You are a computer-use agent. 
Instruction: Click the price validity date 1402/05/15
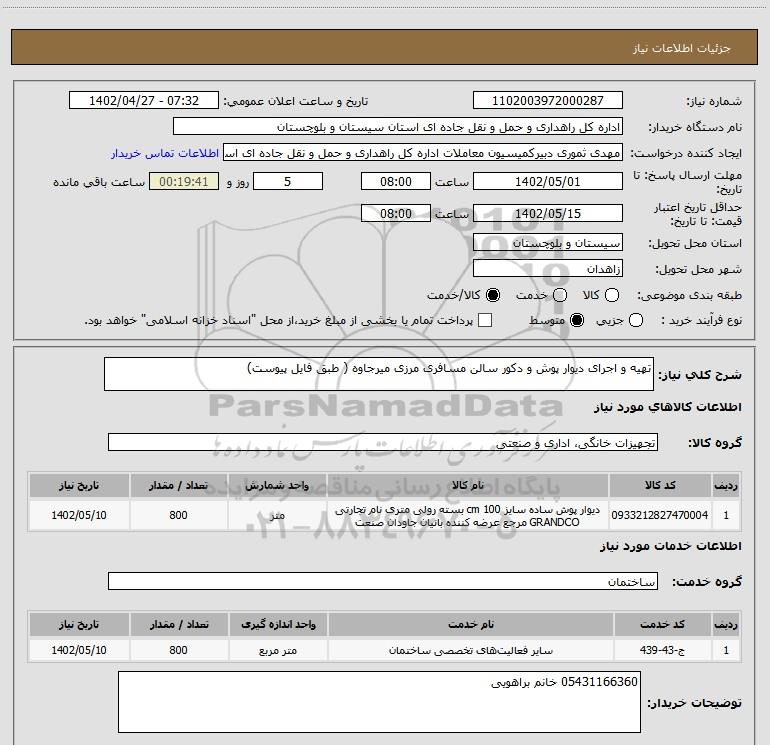coord(548,213)
